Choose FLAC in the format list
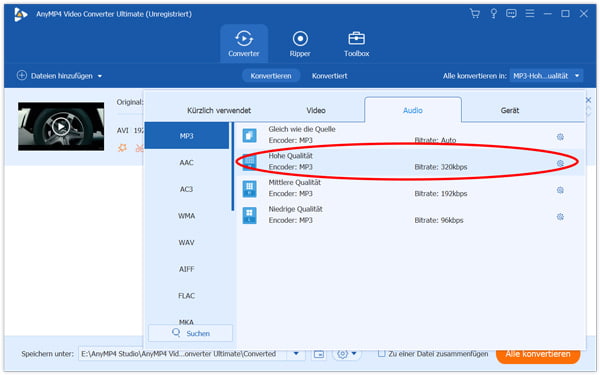Screen dimensions: 600x375 click(x=187, y=295)
